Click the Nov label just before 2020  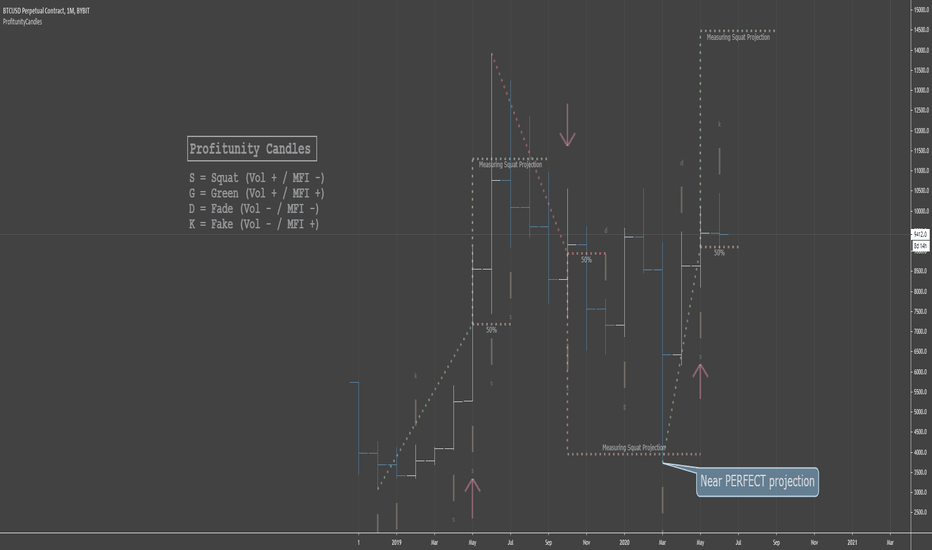[x=586, y=542]
